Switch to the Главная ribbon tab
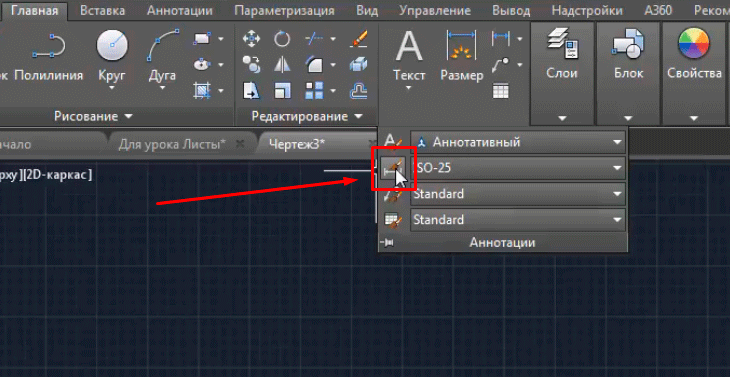The height and width of the screenshot is (377, 730). 34,10
